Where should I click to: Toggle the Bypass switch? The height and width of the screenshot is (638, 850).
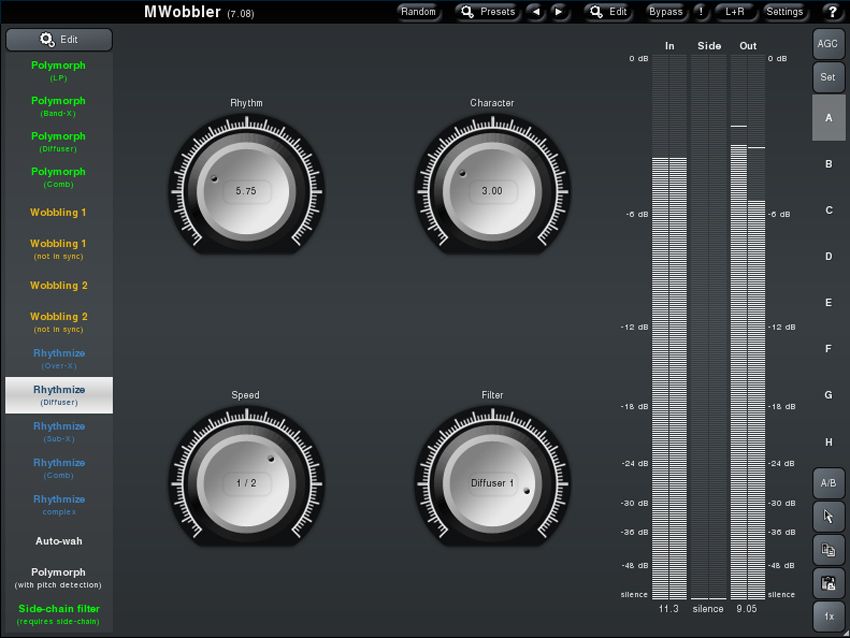click(664, 12)
